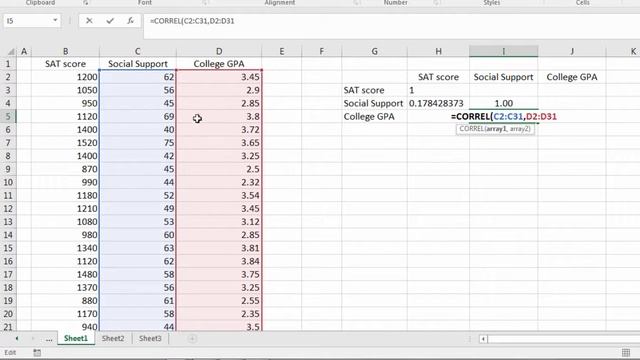640x360 pixels.
Task: Click the 'SAT score' matrix heading in column H
Action: pos(438,77)
